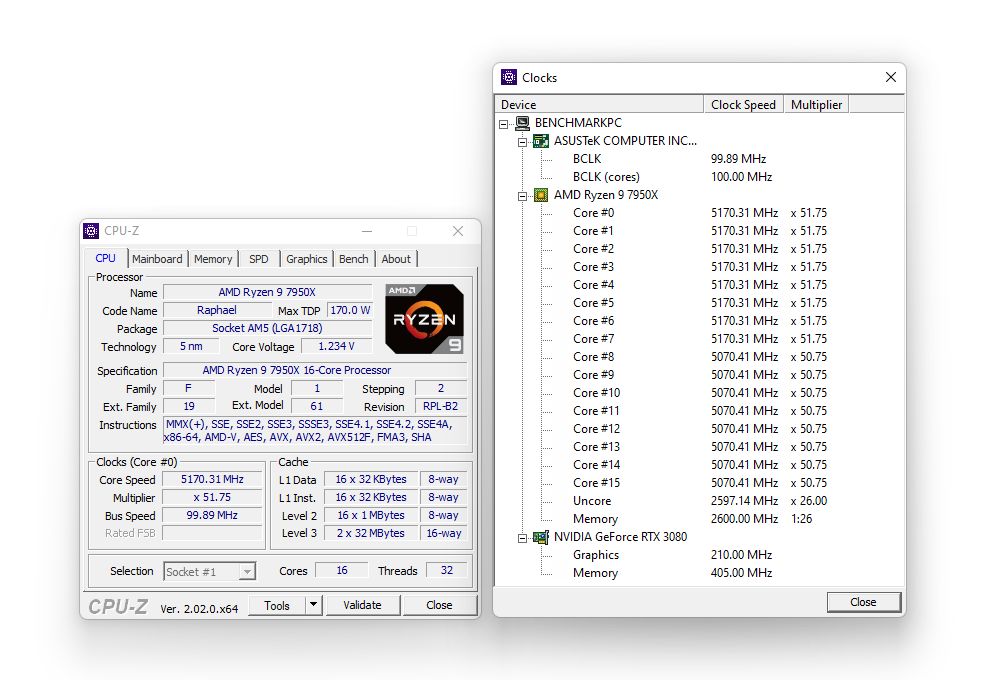Click the Technology value 5 nm
The width and height of the screenshot is (1000, 680).
pyautogui.click(x=191, y=346)
